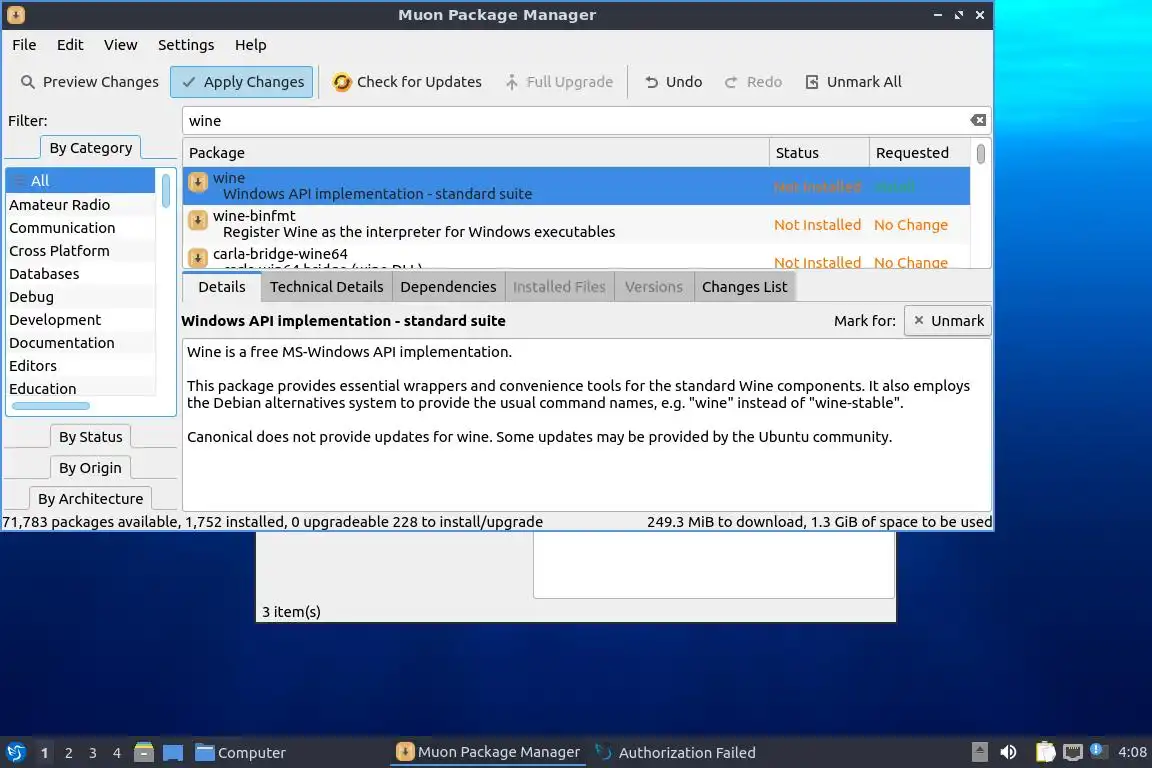Switch to virtual desktop 4
This screenshot has height=768, width=1152.
pos(117,753)
